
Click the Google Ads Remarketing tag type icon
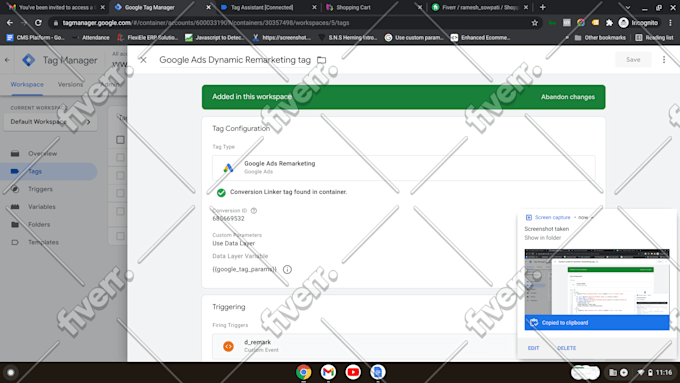pyautogui.click(x=228, y=167)
